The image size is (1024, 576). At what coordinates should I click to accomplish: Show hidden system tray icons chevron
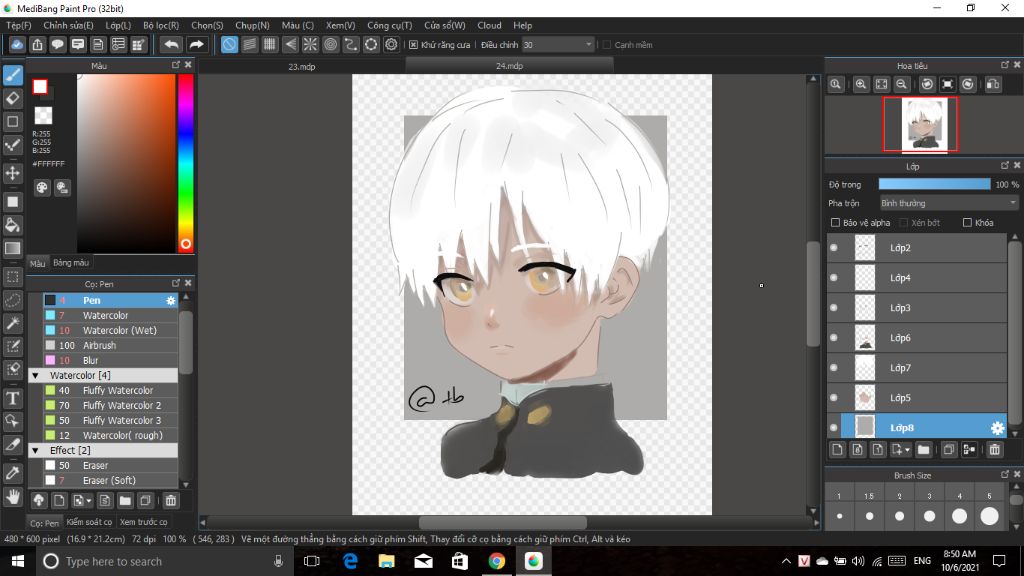[x=786, y=561]
